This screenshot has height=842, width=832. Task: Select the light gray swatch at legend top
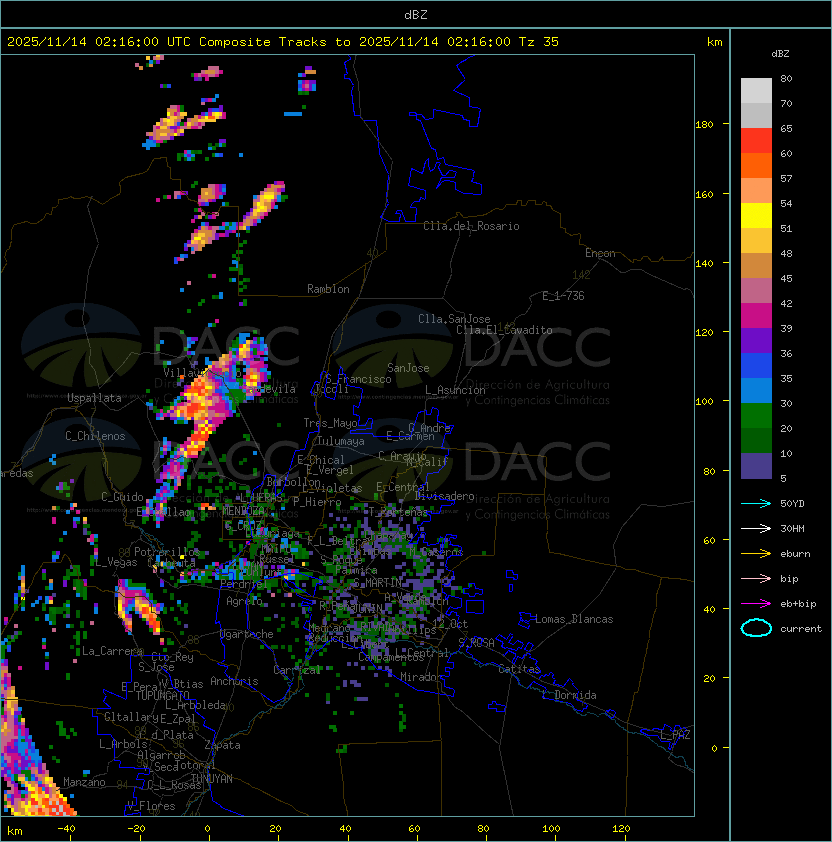(x=756, y=91)
